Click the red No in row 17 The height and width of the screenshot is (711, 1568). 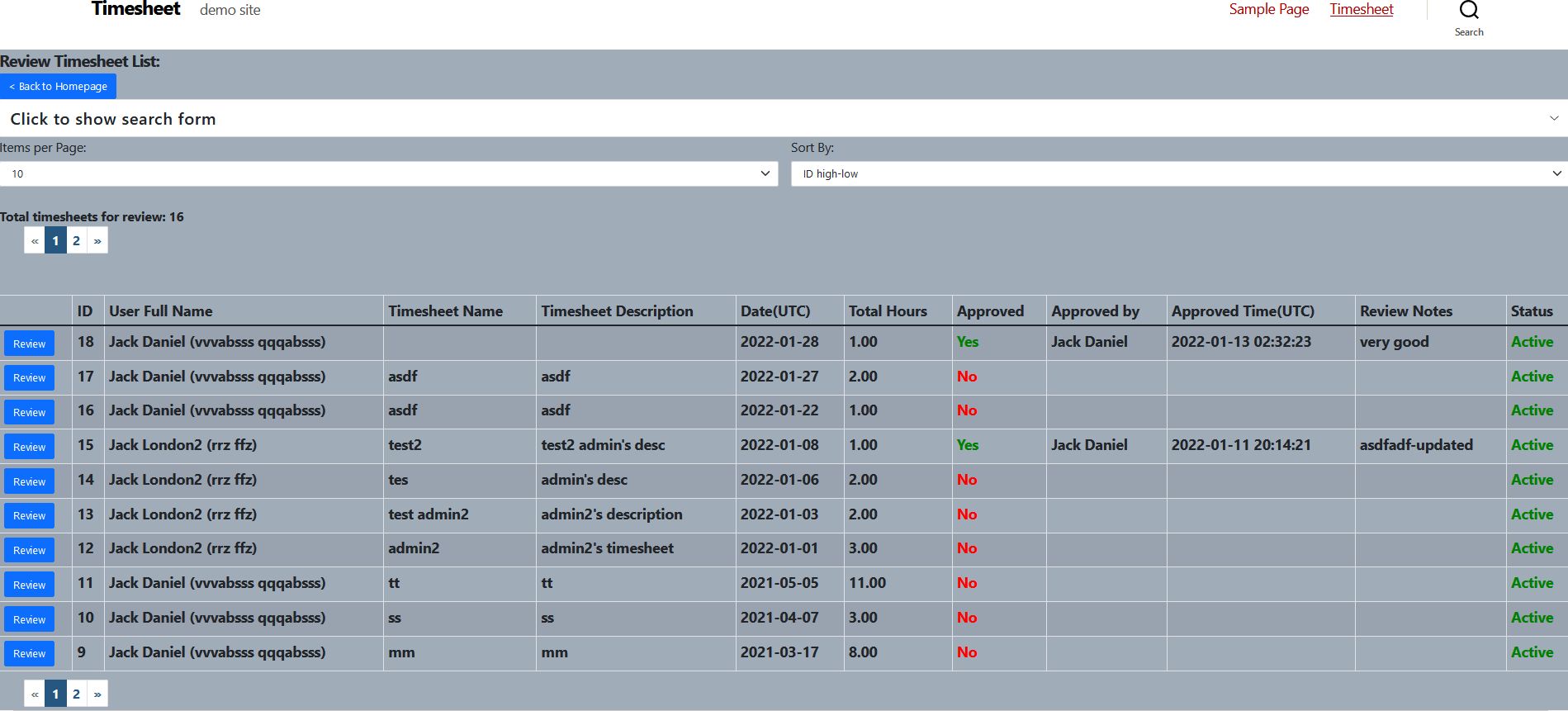967,377
